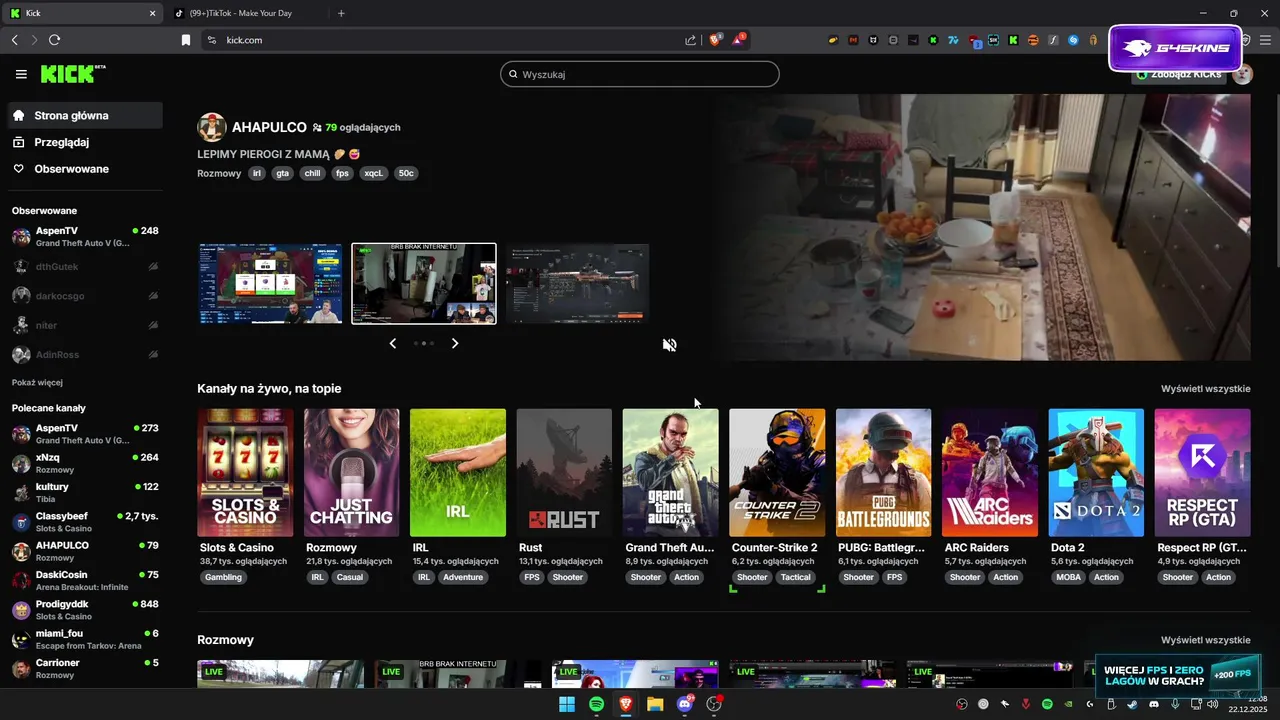Image resolution: width=1280 pixels, height=720 pixels.
Task: Open AdinRoss in followed list
Action: click(x=85, y=354)
